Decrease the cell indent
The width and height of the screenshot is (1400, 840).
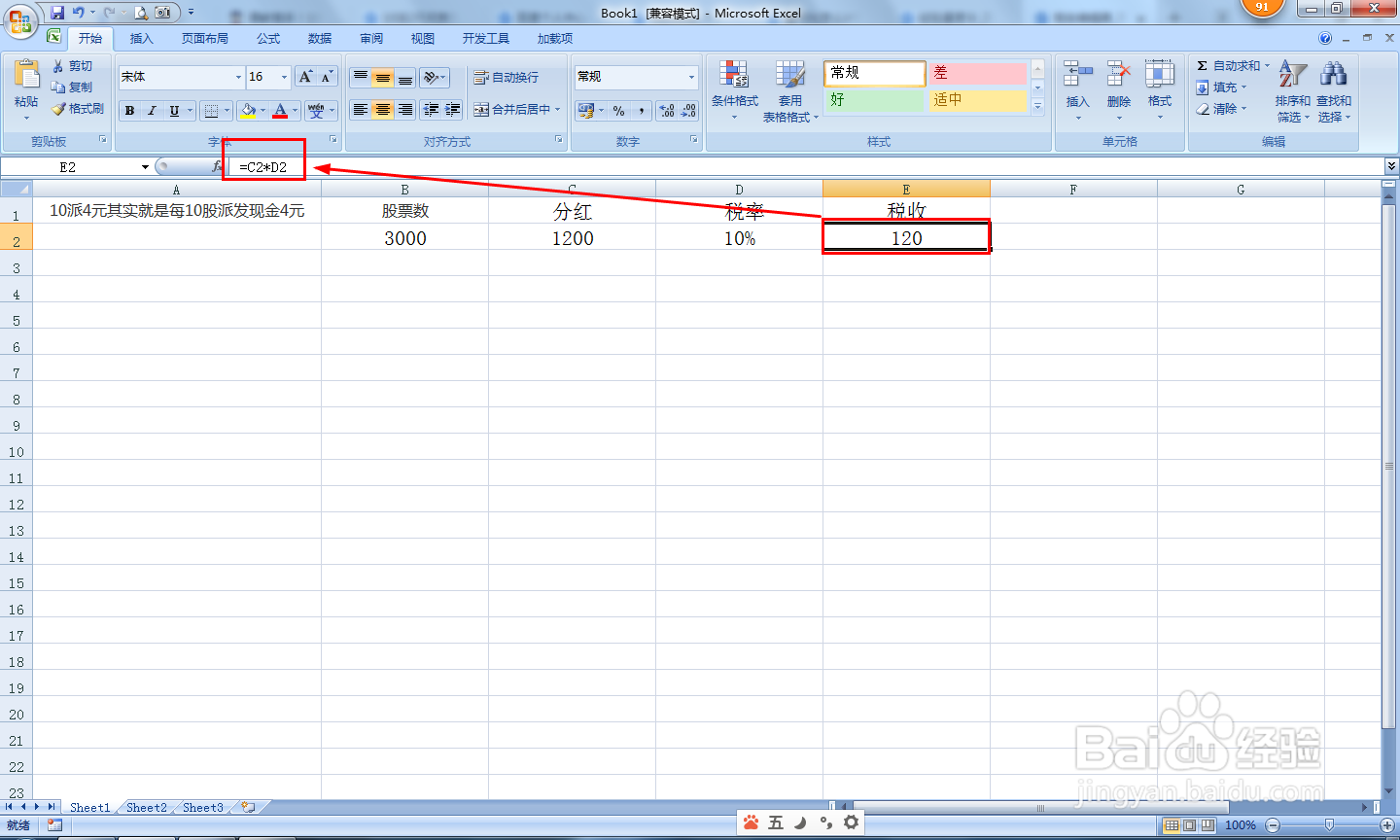(431, 110)
